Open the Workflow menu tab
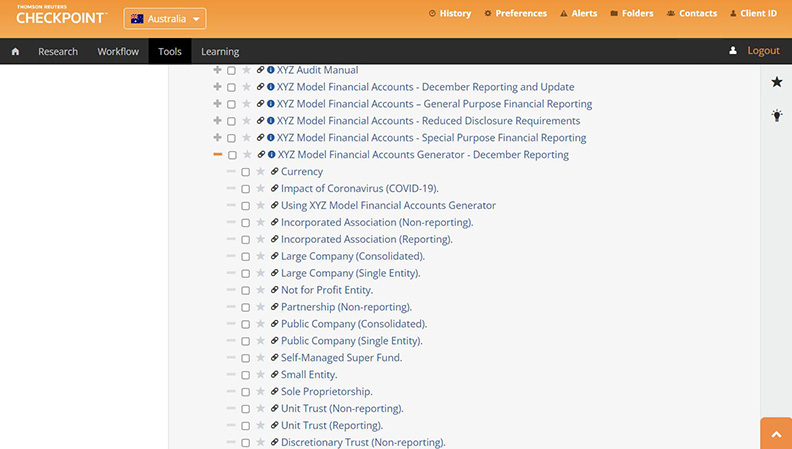This screenshot has width=792, height=449. pyautogui.click(x=118, y=51)
